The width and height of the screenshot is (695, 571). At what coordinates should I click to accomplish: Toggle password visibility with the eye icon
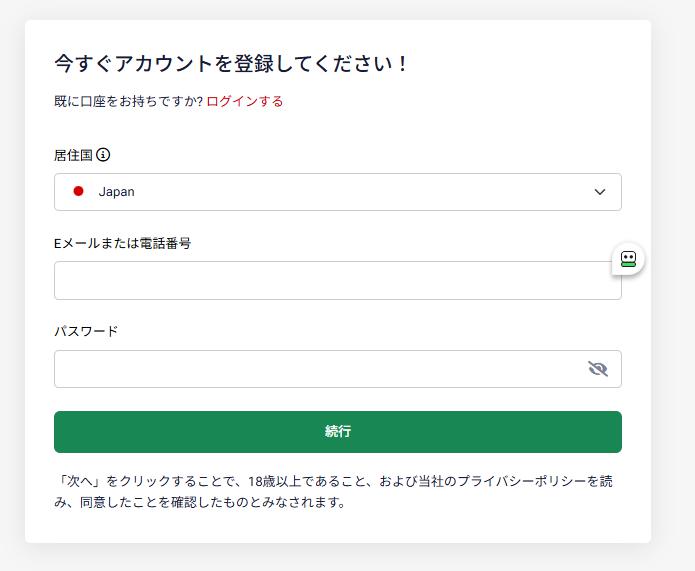click(598, 369)
